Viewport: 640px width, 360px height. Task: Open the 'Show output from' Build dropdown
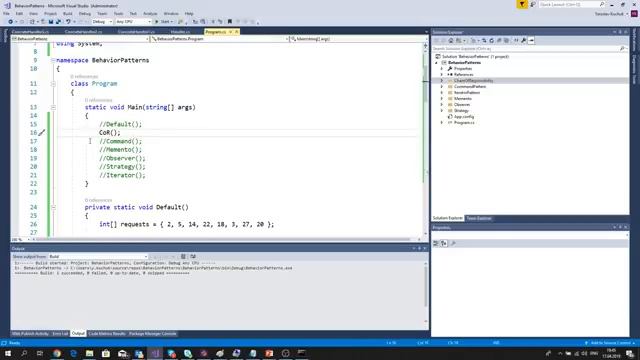(x=98, y=256)
